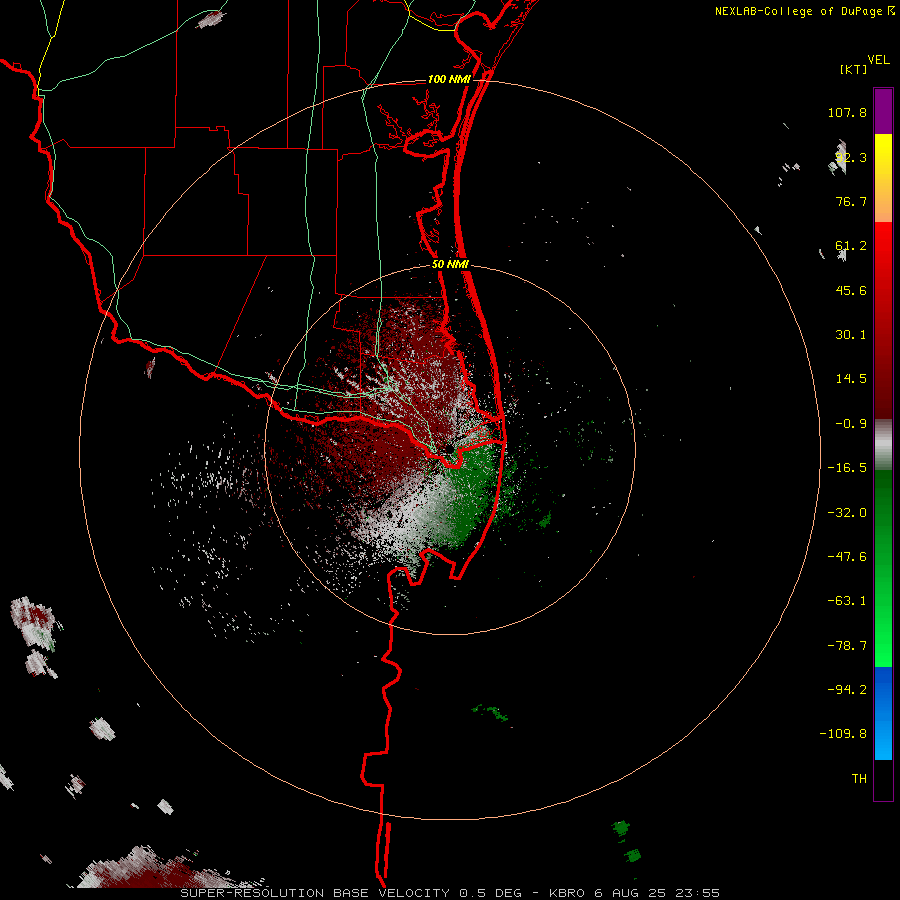
Task: Click the 61.2 velocity scale value
Action: coord(851,246)
